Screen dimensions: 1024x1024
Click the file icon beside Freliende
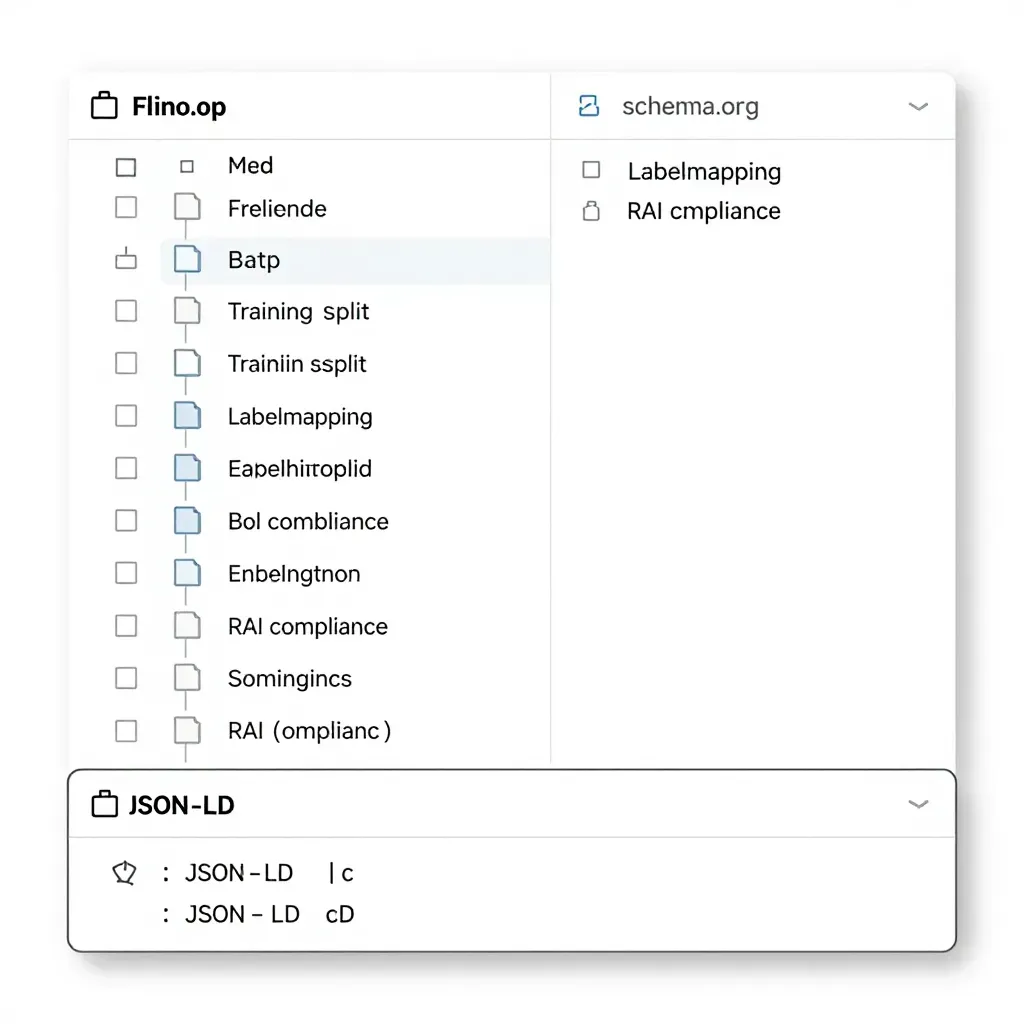pos(187,208)
